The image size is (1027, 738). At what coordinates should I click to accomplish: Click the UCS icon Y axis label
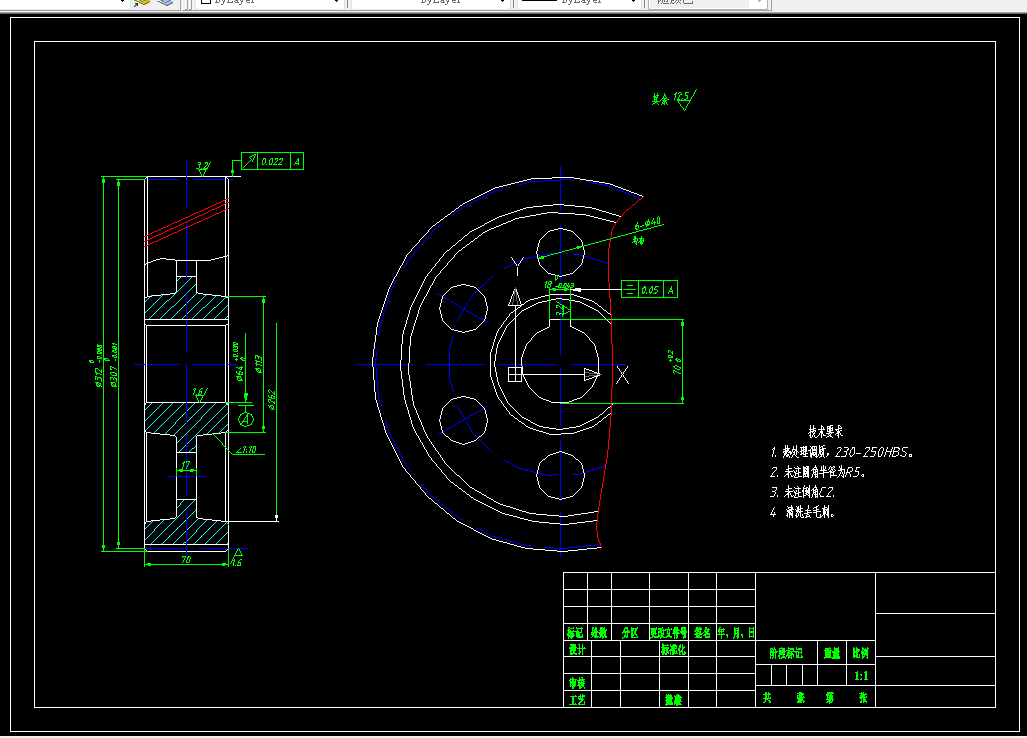[517, 266]
